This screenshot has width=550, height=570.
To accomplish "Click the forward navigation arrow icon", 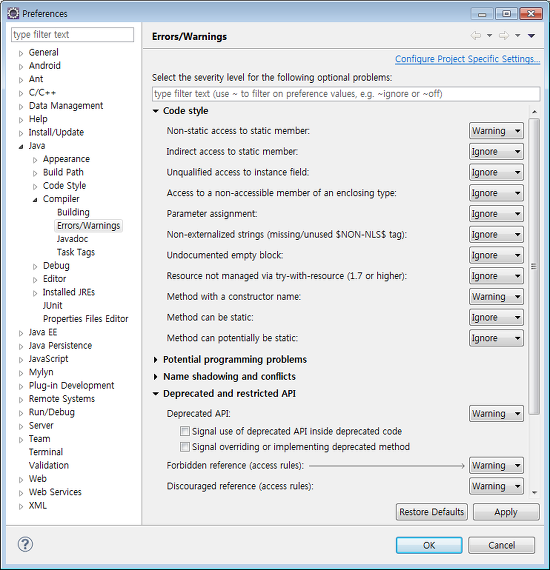I will [503, 36].
